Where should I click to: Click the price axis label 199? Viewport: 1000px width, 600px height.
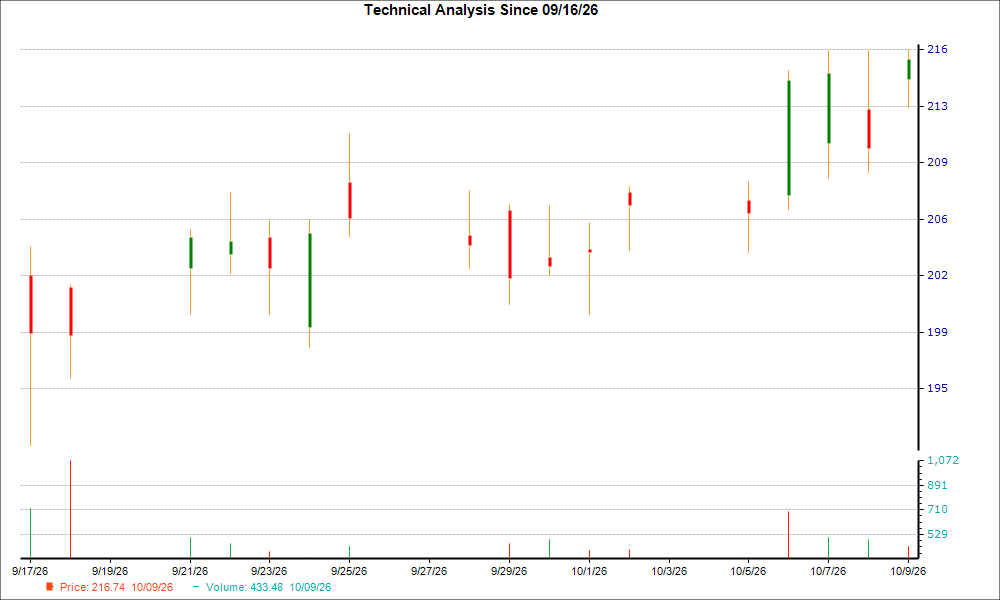pos(937,332)
